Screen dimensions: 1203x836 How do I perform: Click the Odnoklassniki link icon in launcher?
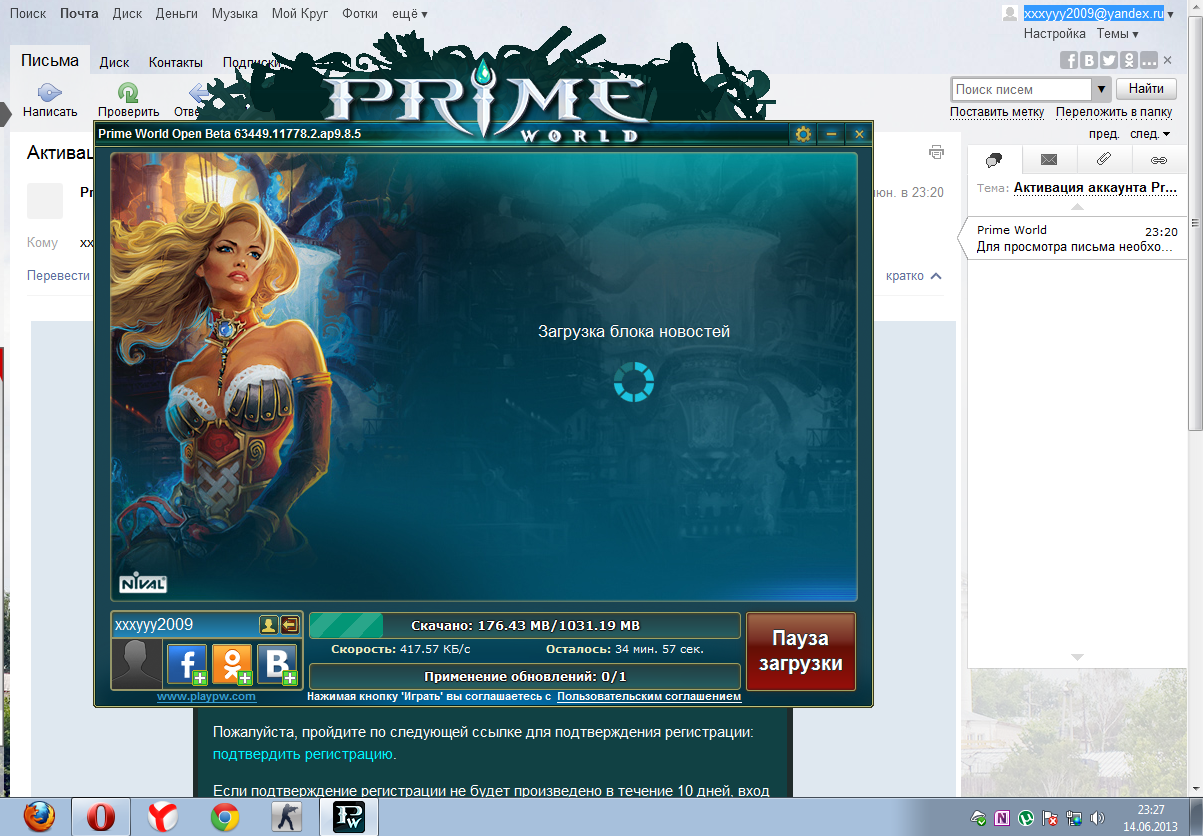[x=232, y=664]
